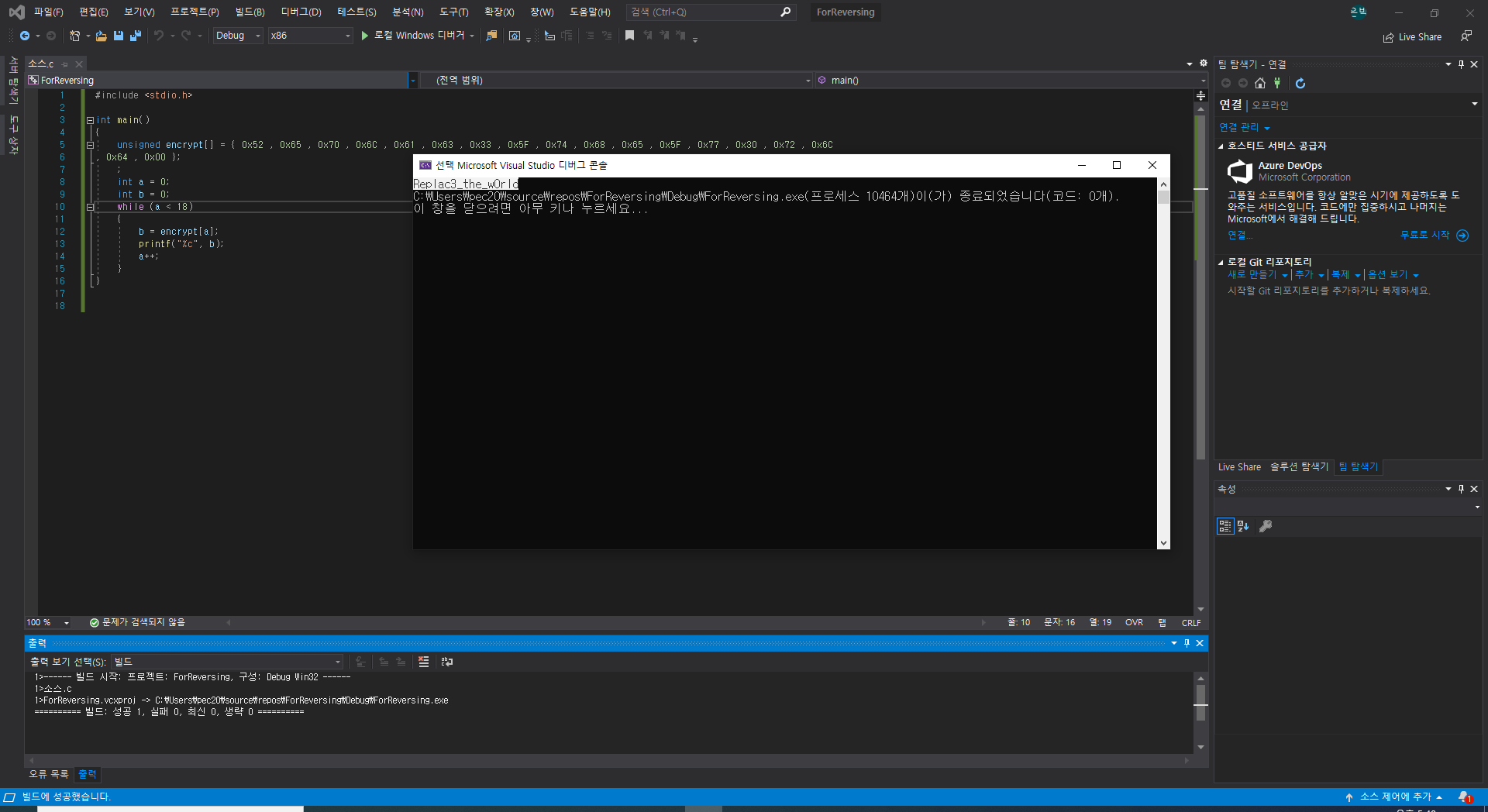The width and height of the screenshot is (1488, 812).
Task: Start debugging with green play button
Action: tap(364, 36)
